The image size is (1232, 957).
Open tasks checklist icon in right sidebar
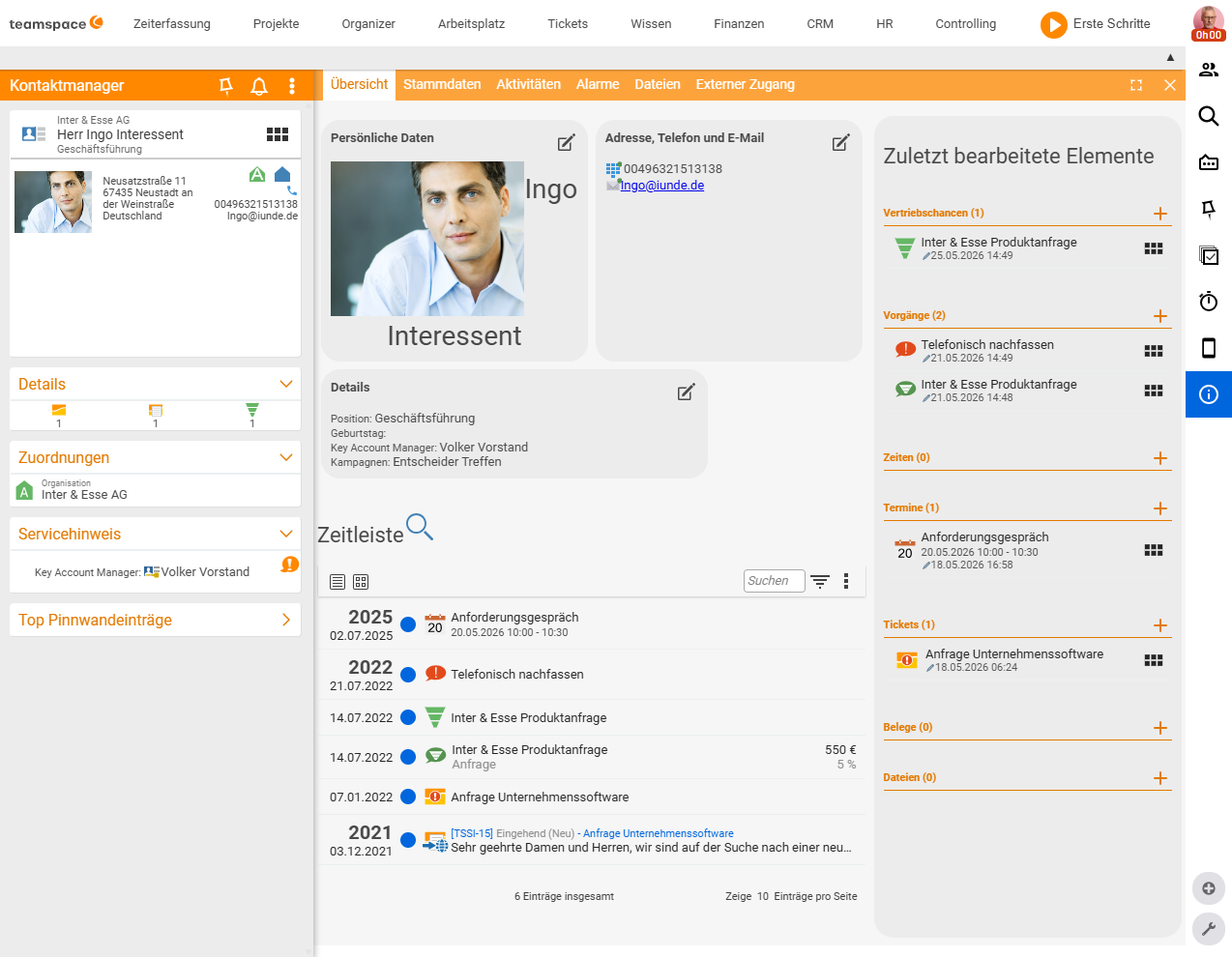1209,255
